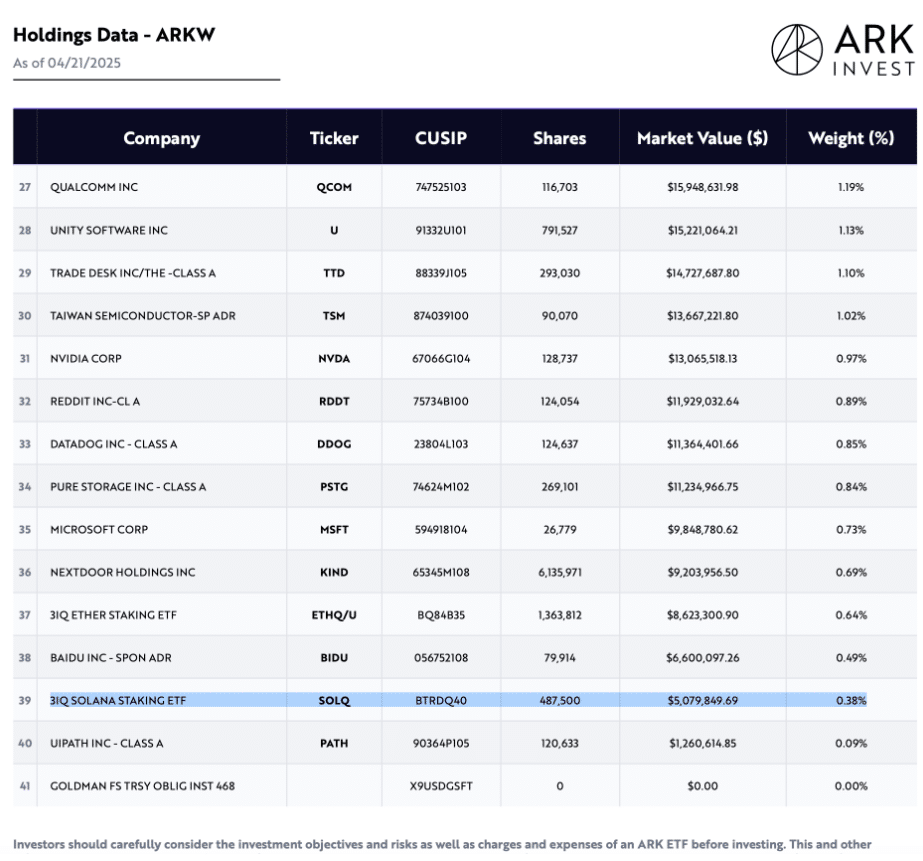This screenshot has width=923, height=861.
Task: Click shares value 128,737
Action: [559, 358]
